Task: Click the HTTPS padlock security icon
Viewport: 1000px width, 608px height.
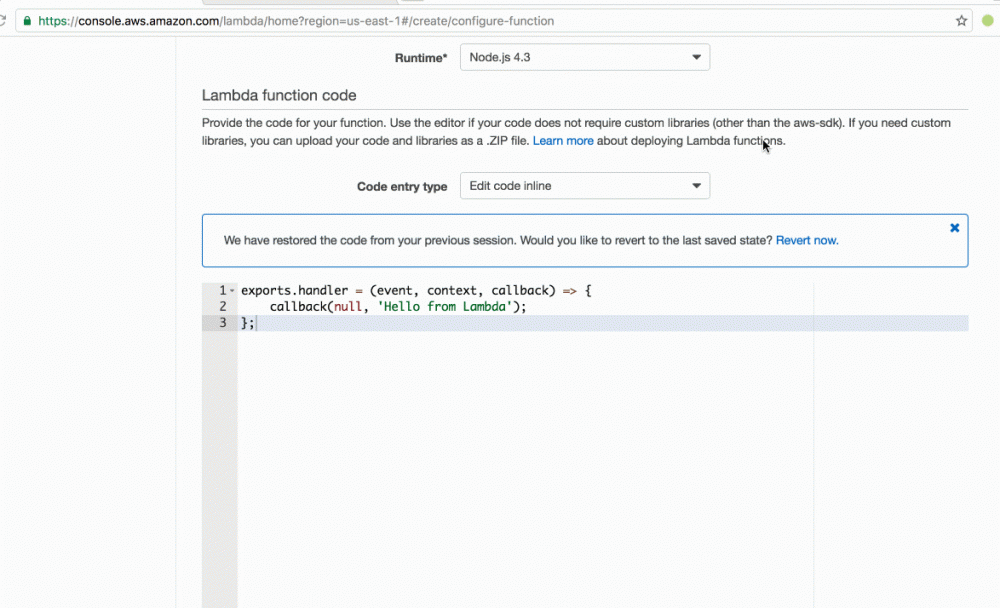Action: 28,20
